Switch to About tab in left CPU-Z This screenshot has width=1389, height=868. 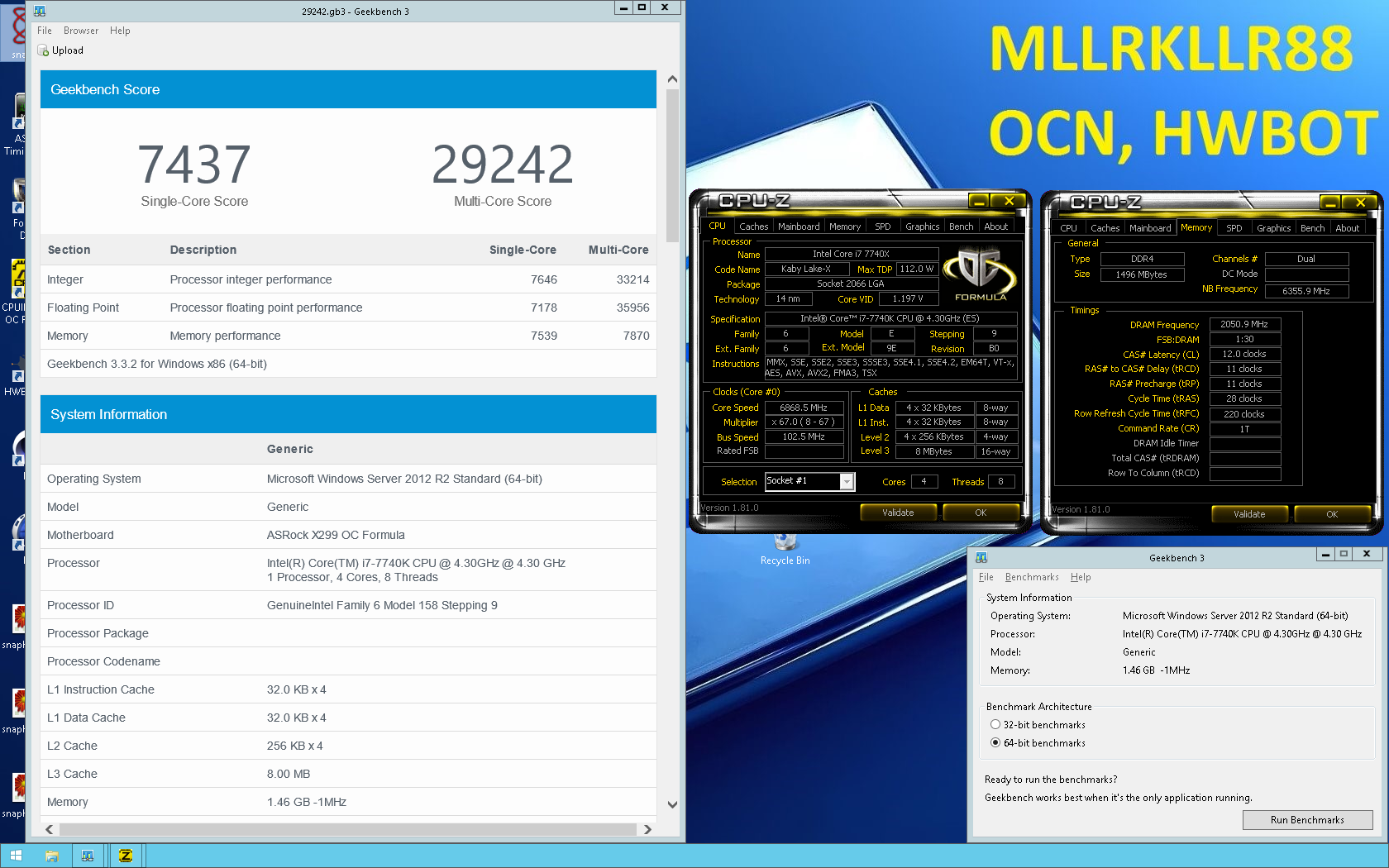pyautogui.click(x=995, y=227)
